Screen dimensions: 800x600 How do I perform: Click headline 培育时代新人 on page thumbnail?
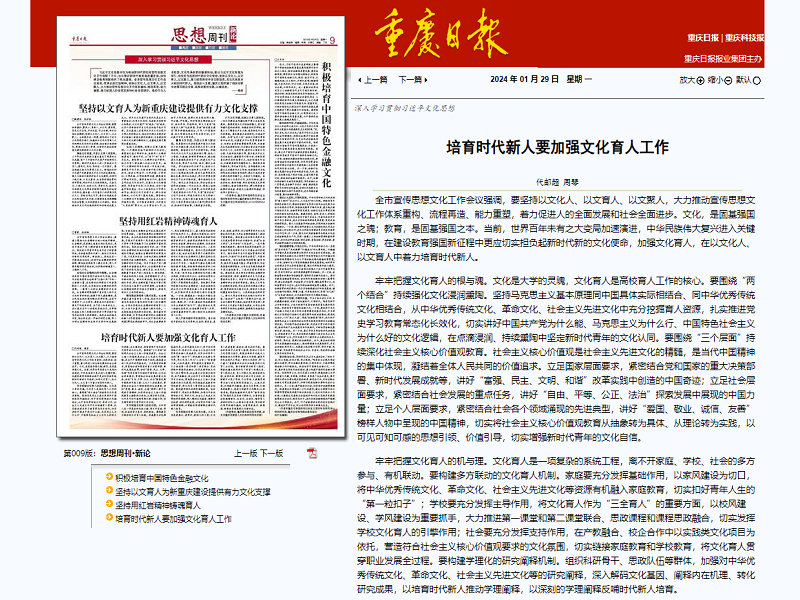168,337
